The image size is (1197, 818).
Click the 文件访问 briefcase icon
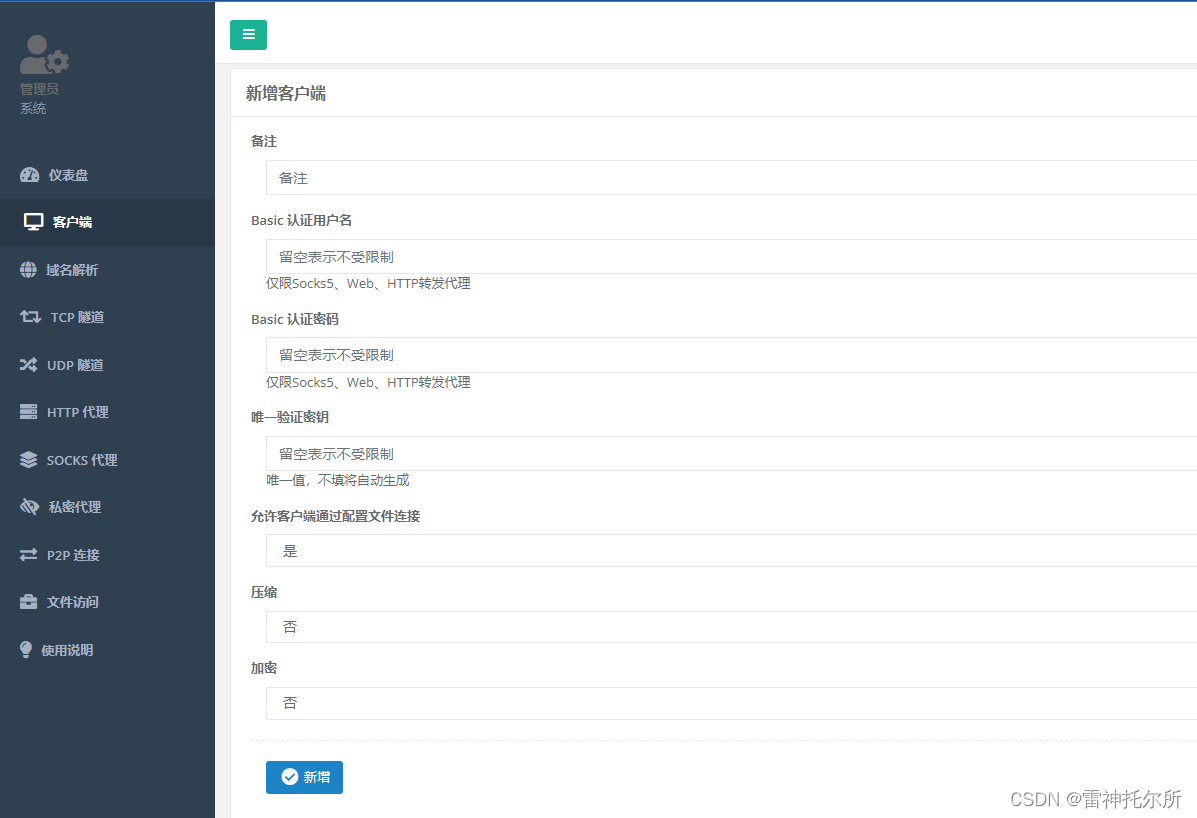tap(27, 601)
